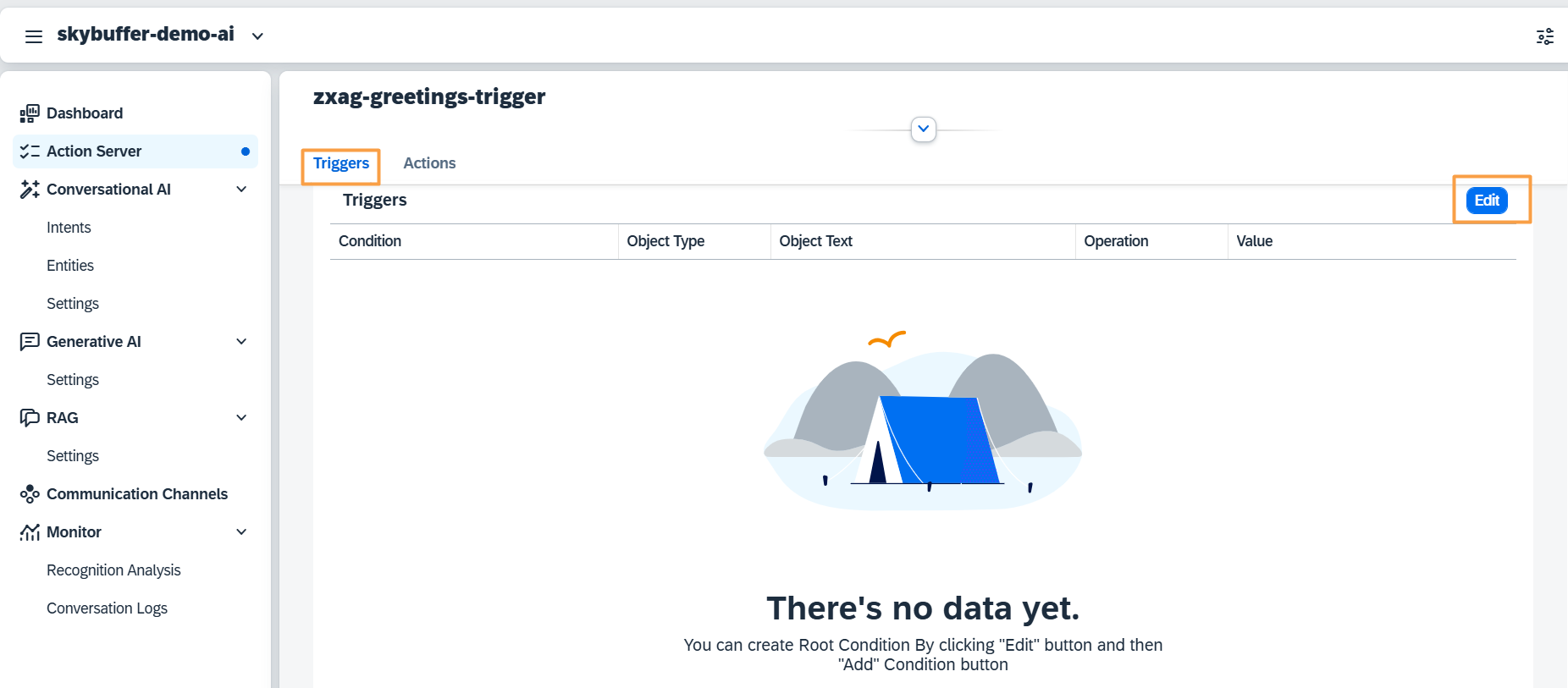
Task: Click the Conversational AI label
Action: point(108,190)
